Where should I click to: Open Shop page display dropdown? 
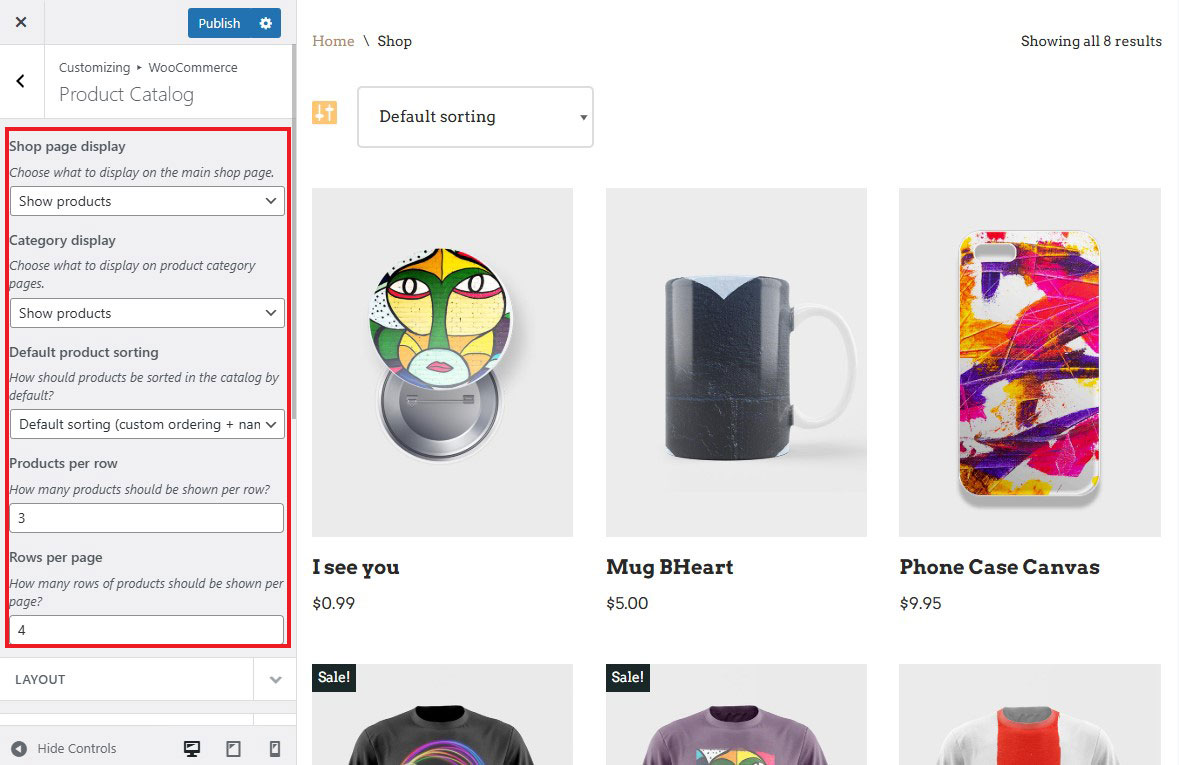tap(147, 201)
